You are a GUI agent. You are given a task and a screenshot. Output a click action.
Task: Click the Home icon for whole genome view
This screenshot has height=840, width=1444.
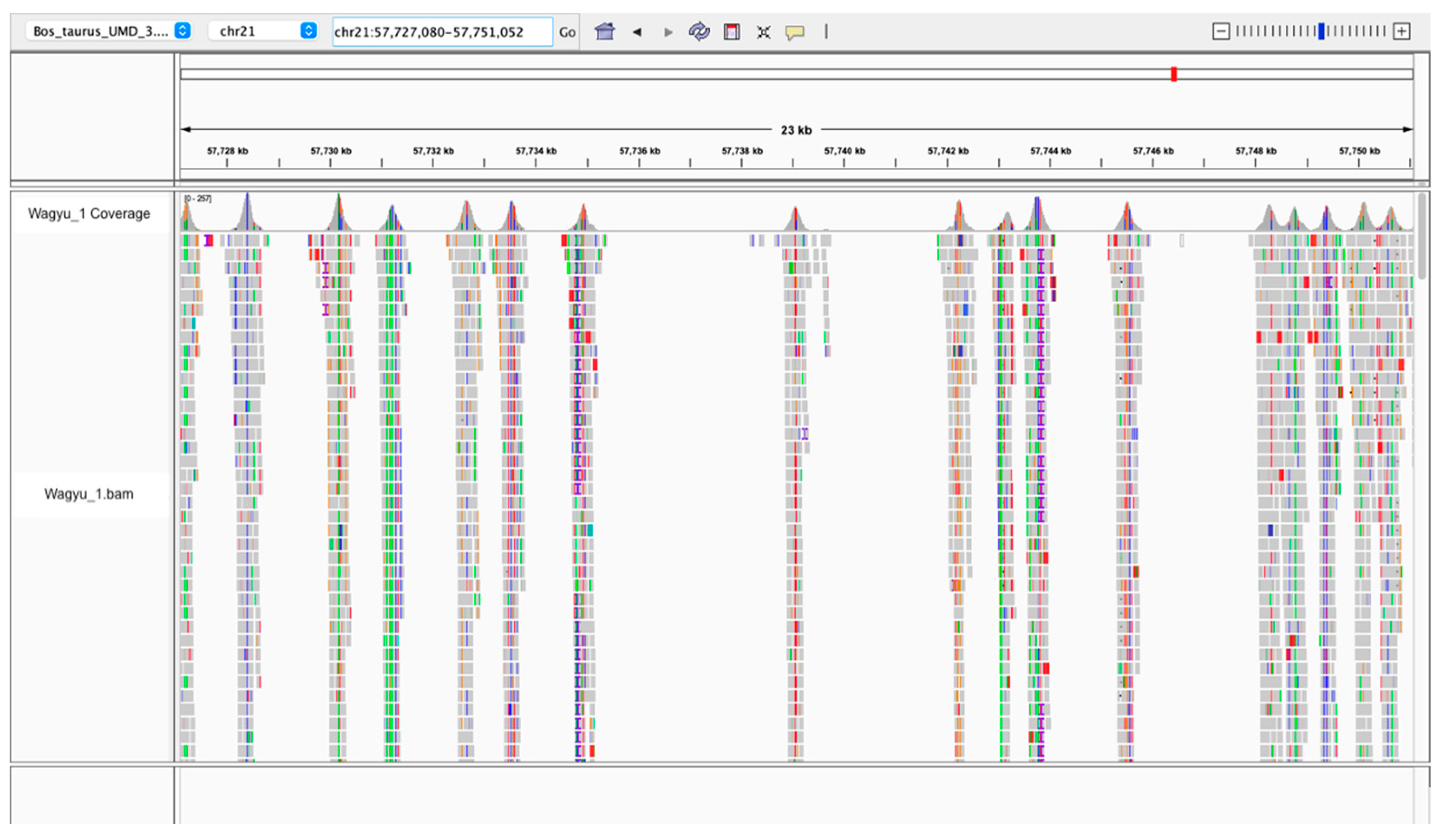[x=604, y=32]
